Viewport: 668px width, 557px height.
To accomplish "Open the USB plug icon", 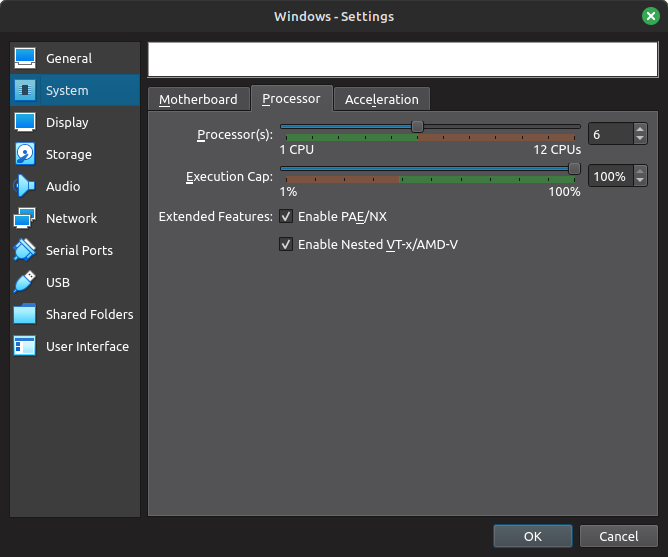I will 26,283.
